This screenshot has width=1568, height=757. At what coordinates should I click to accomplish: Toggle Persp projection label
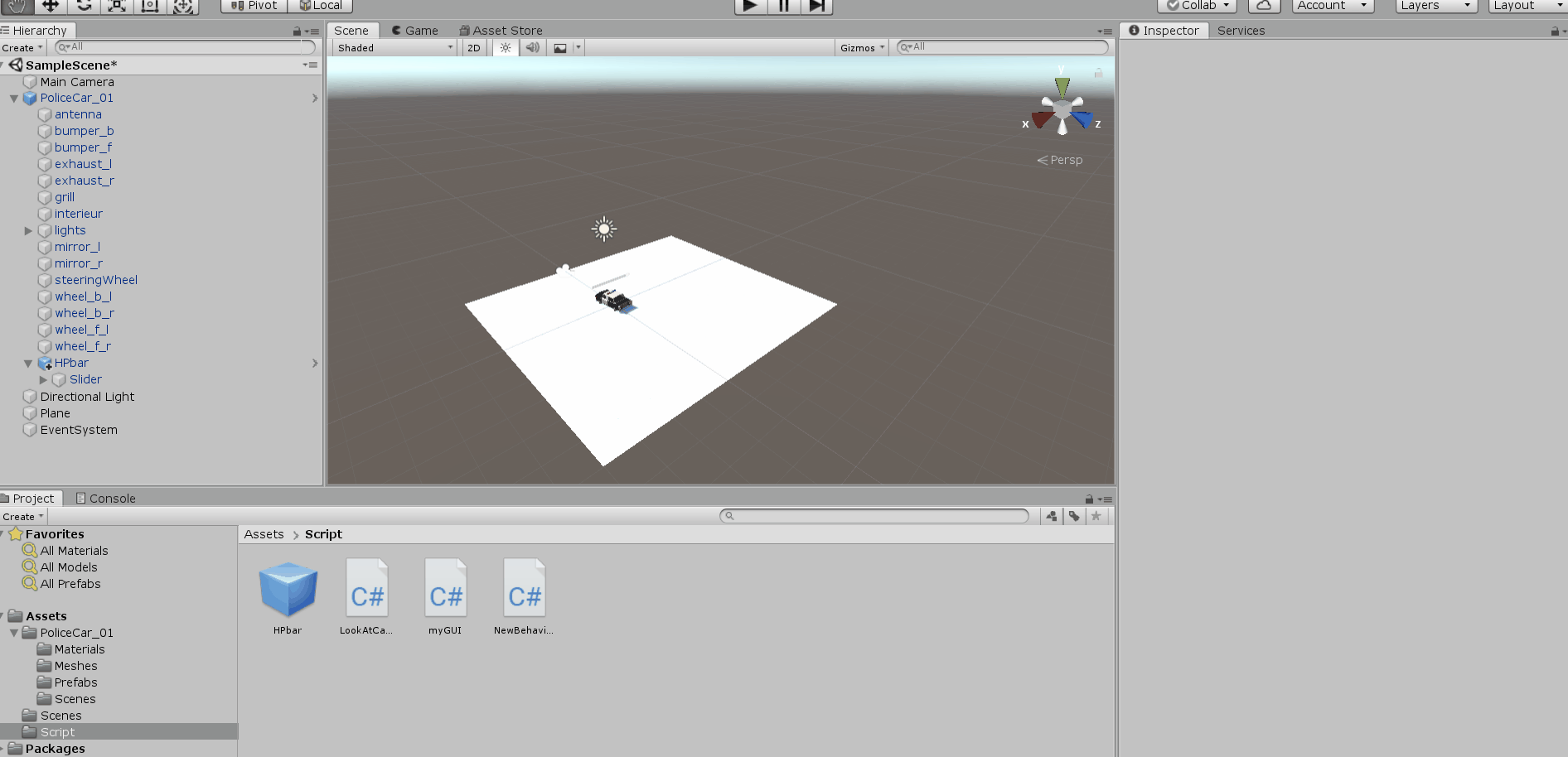pos(1060,160)
